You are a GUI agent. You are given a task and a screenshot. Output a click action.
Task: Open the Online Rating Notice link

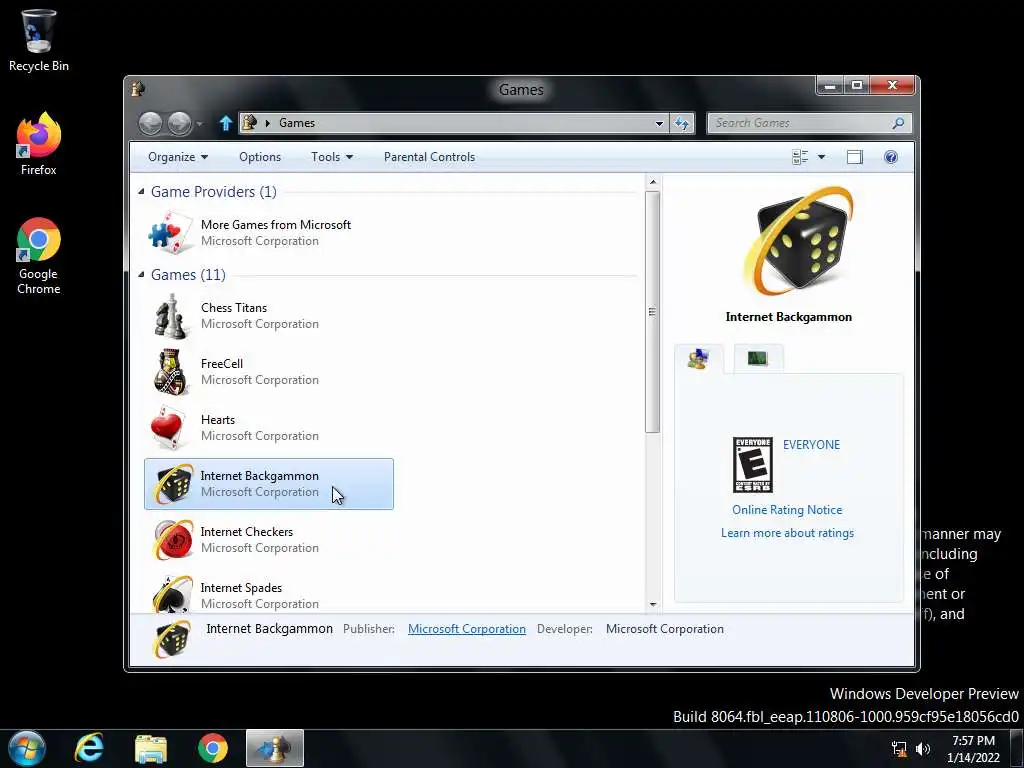click(x=787, y=509)
